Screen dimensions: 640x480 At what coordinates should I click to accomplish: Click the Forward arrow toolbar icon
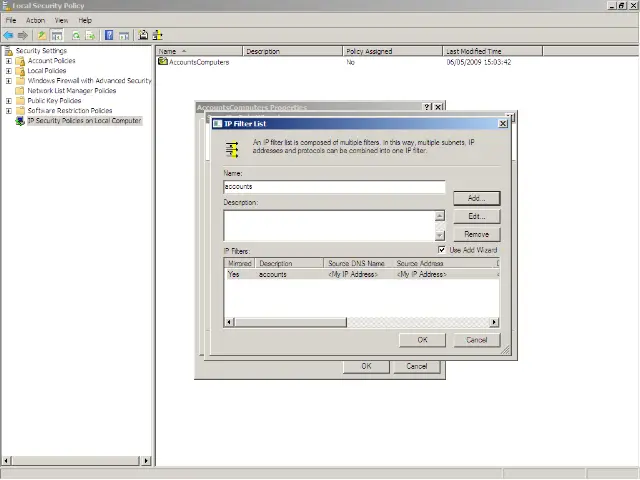[23, 35]
